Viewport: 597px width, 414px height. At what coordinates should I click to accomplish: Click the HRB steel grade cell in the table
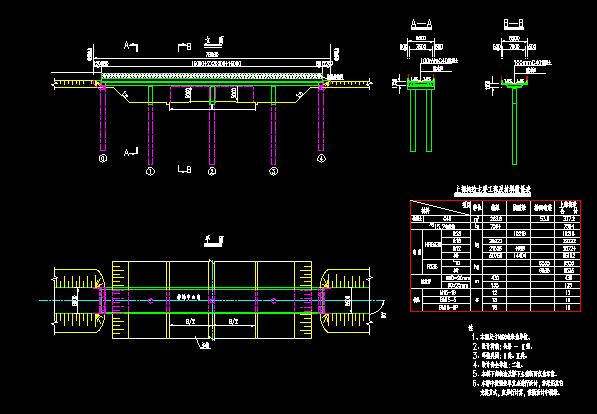433,245
